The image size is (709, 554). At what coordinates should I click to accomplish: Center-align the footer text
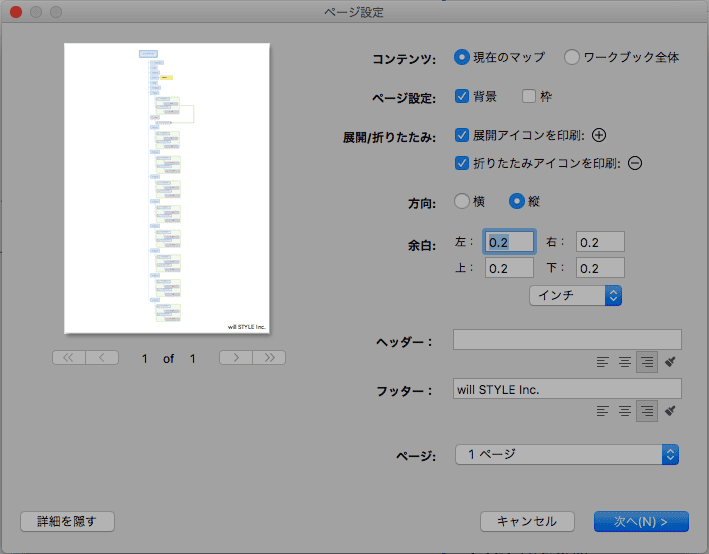click(x=624, y=411)
